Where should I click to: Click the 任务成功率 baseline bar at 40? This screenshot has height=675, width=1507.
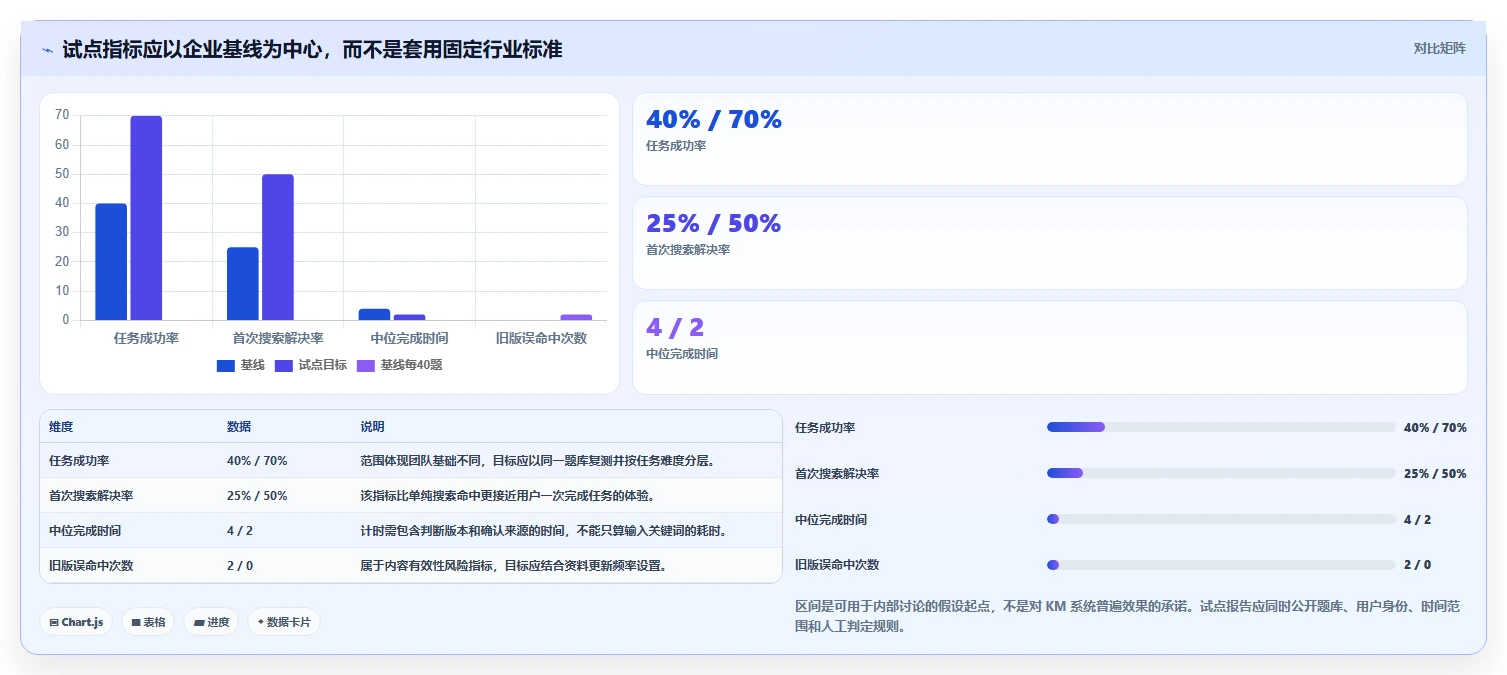pyautogui.click(x=111, y=262)
